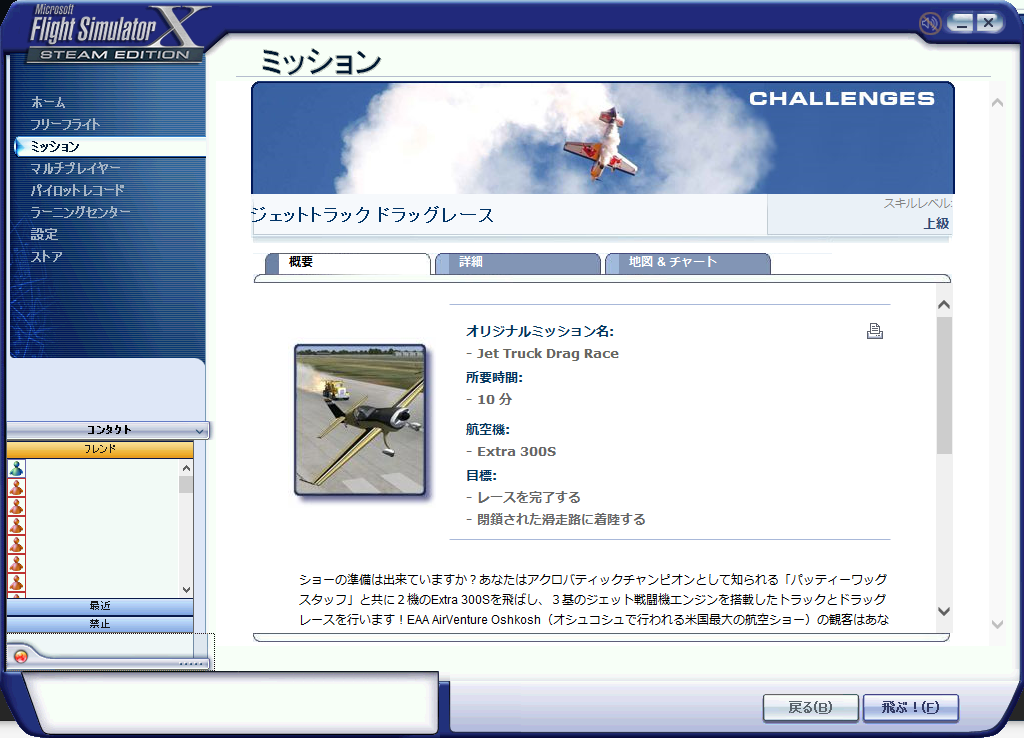Viewport: 1024px width, 738px height.
Task: Open ラーニングセンター from the sidebar
Action: [80, 212]
